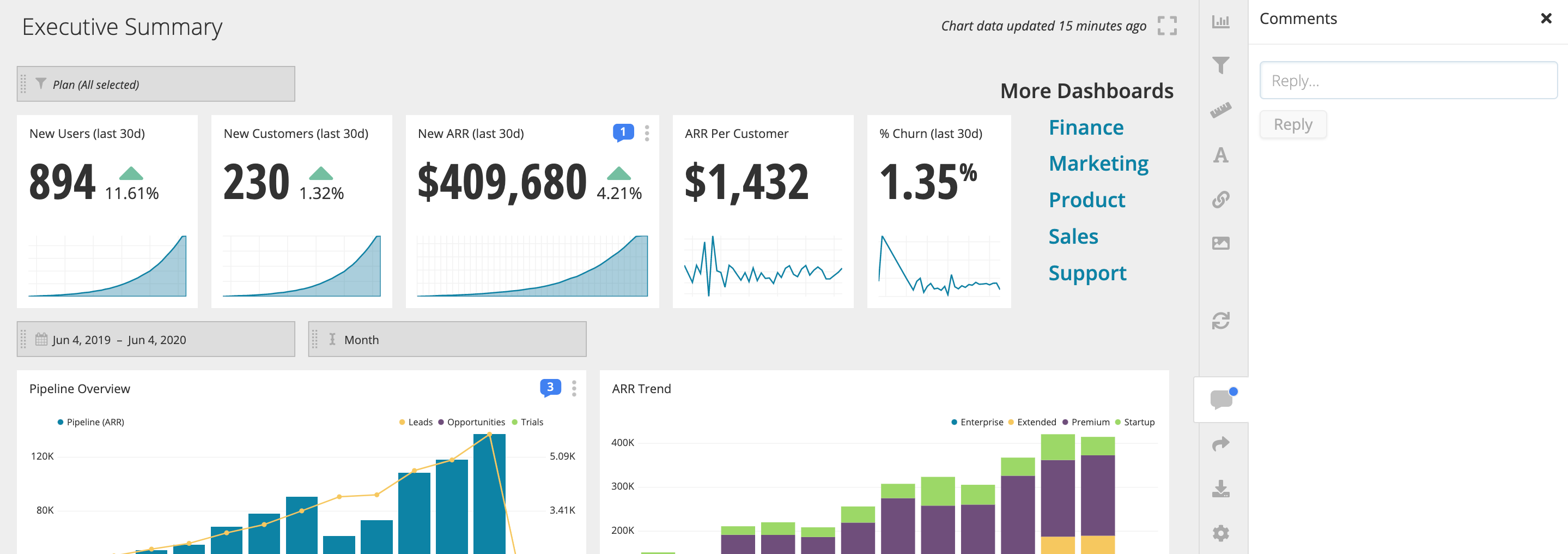Click the add image icon in sidebar
This screenshot has width=1568, height=554.
coord(1220,243)
